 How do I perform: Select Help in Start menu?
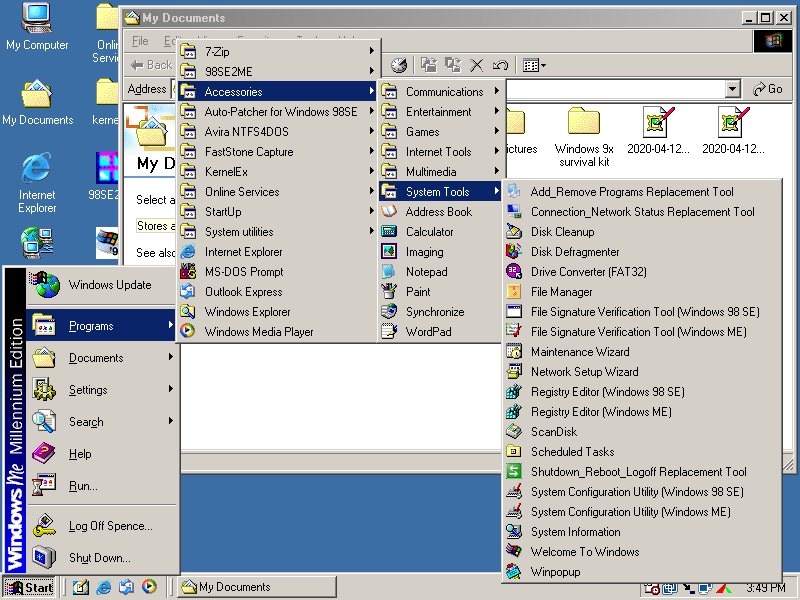[101, 454]
